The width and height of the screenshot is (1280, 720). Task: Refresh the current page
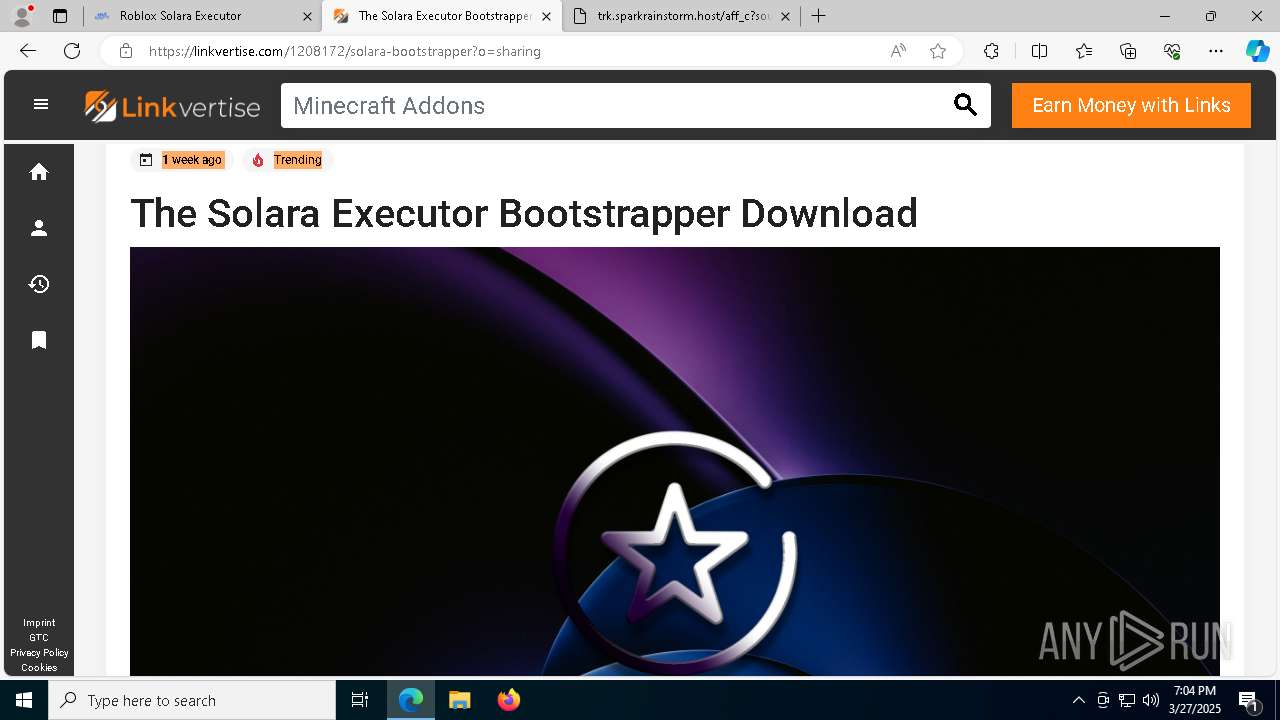tap(72, 51)
